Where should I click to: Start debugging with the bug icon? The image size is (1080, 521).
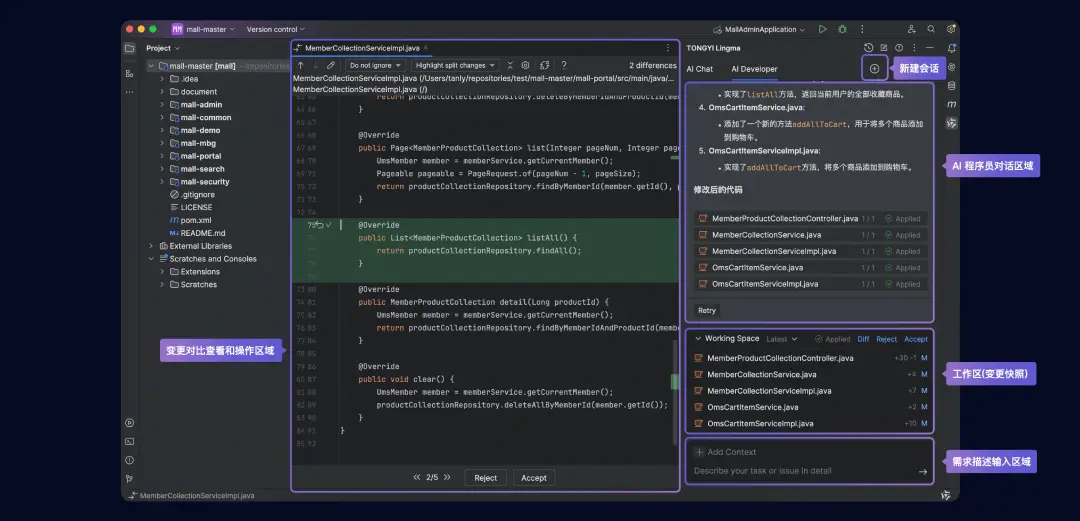click(842, 30)
